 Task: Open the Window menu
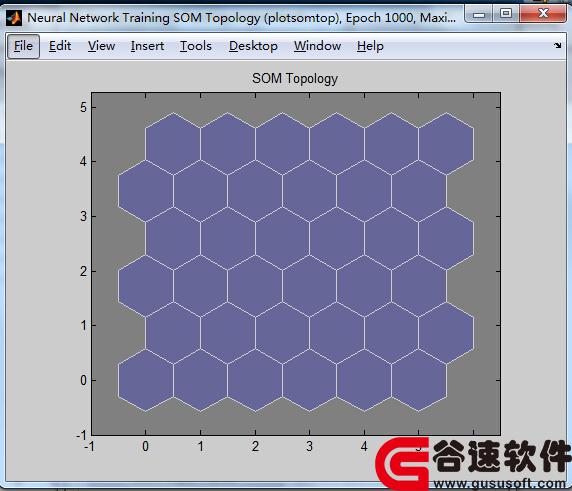[317, 46]
